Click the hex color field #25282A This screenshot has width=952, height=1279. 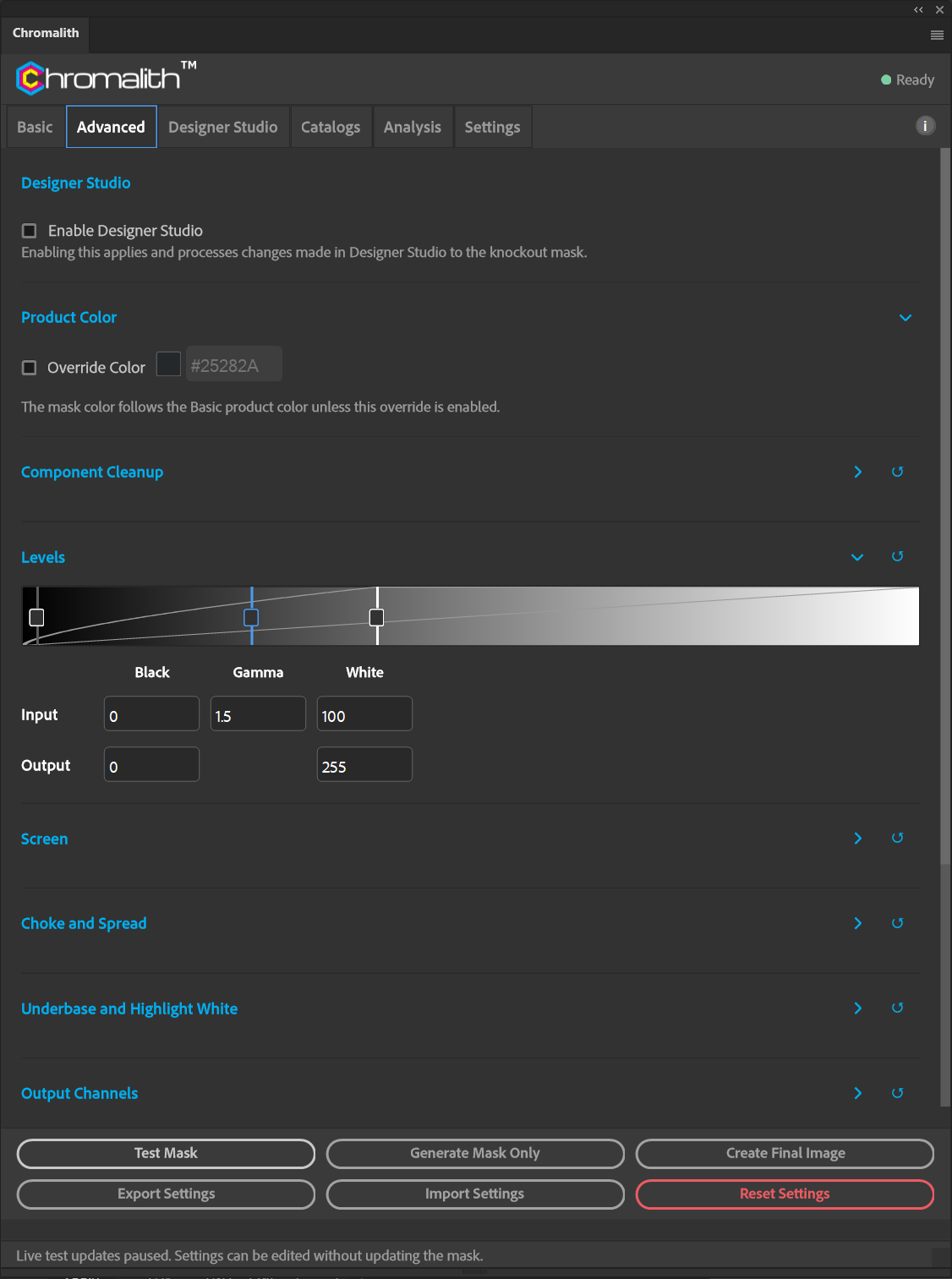(234, 364)
